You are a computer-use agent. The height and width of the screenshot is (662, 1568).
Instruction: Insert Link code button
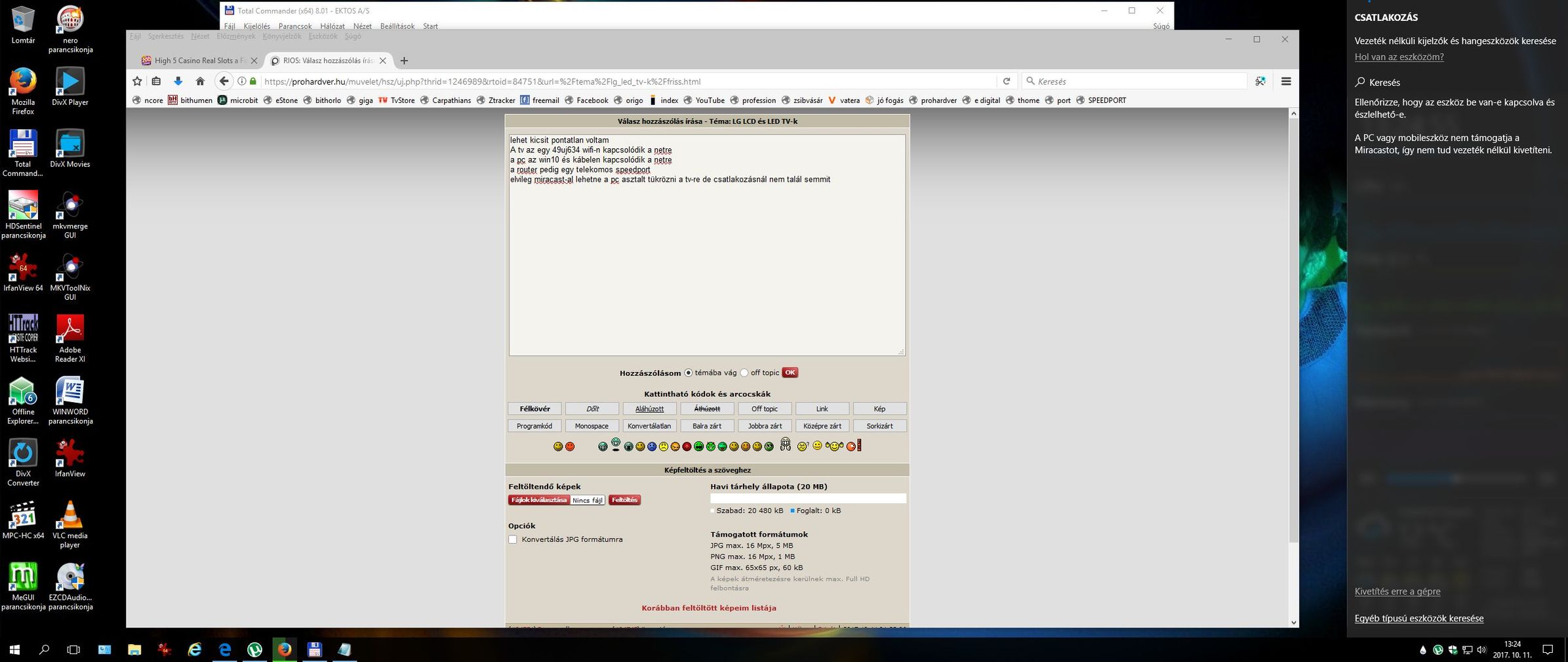(822, 409)
